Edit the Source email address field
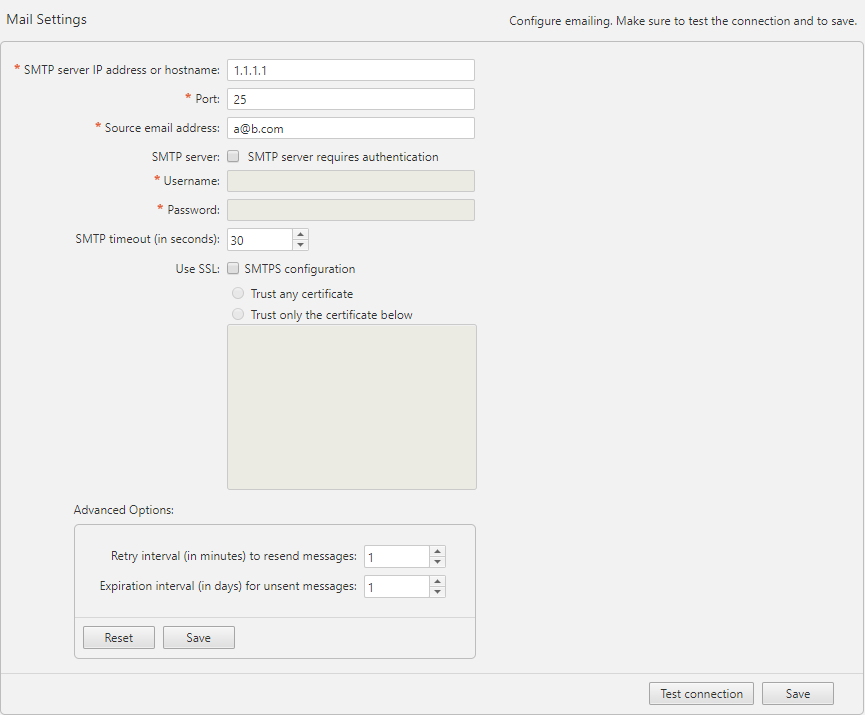The height and width of the screenshot is (715, 865). (x=350, y=128)
